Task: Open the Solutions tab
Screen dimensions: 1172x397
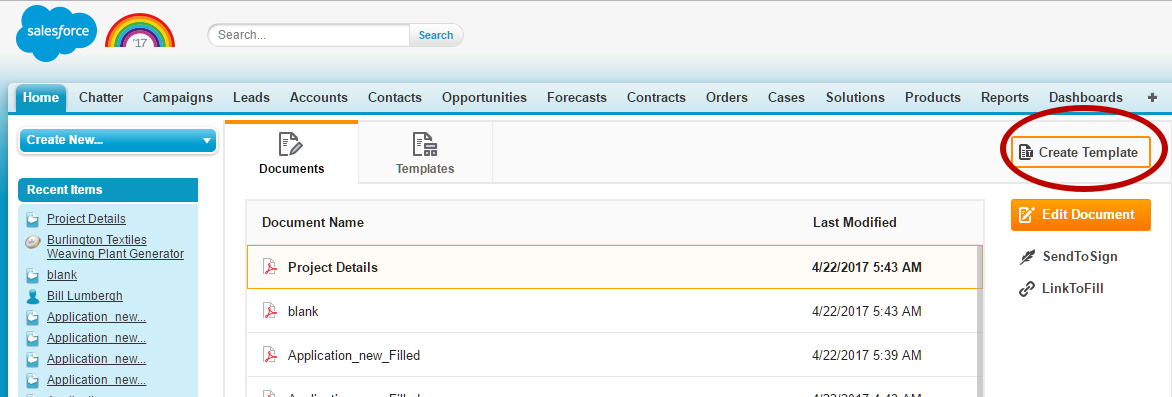Action: 855,97
